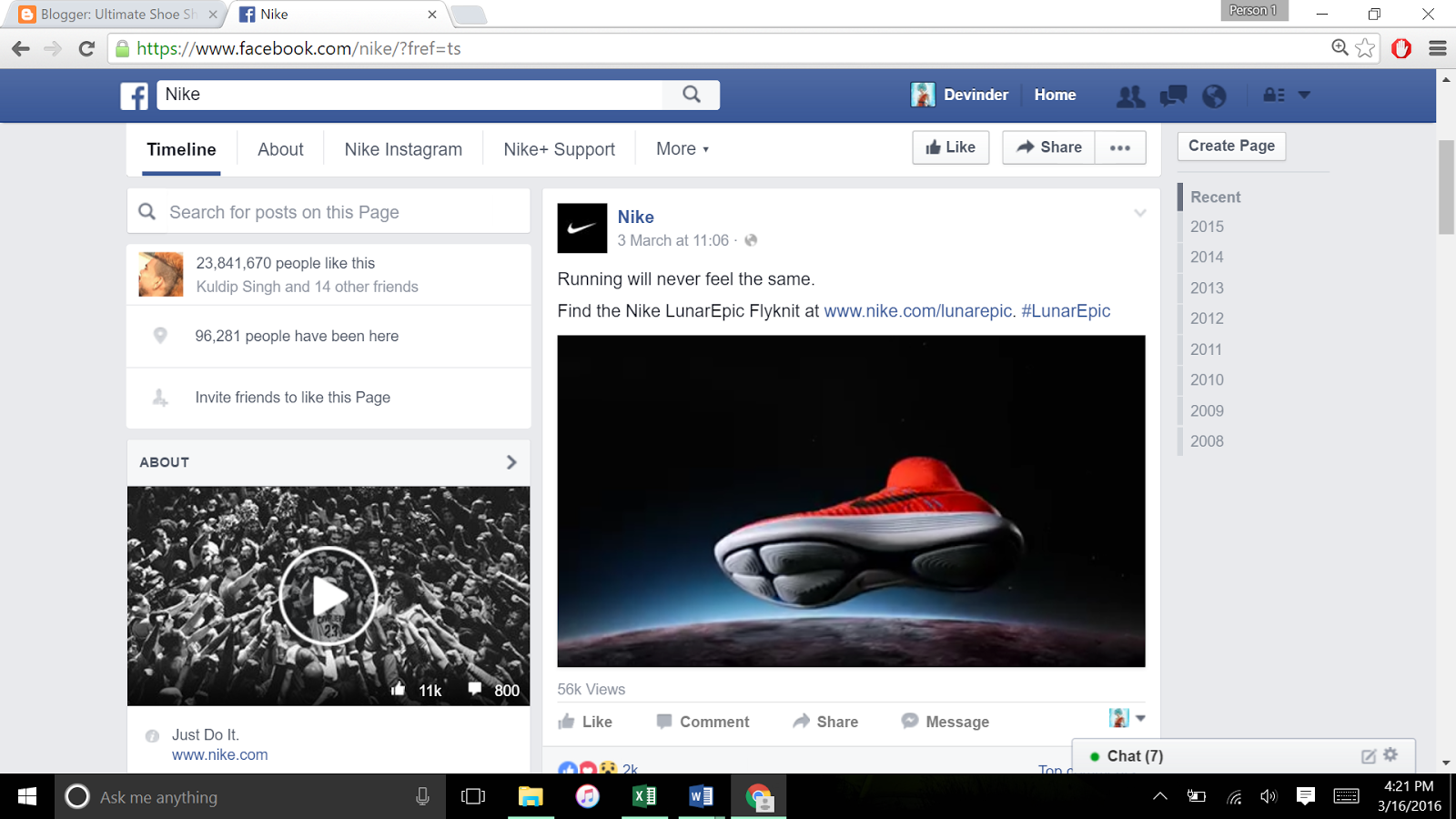Screen dimensions: 1456x819
Task: Click the Message icon under the post
Action: coord(944,722)
